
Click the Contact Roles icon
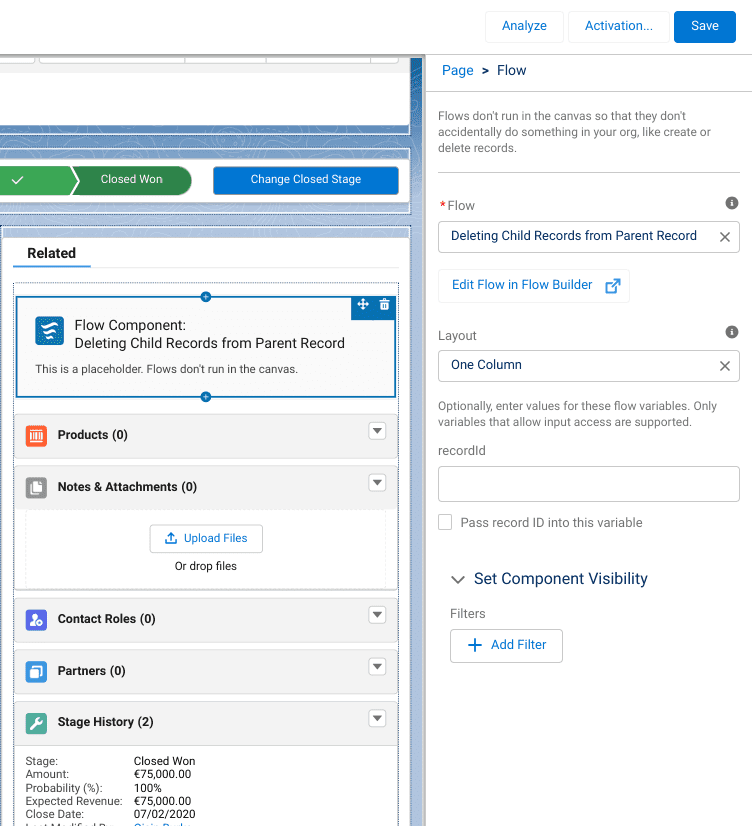36,620
